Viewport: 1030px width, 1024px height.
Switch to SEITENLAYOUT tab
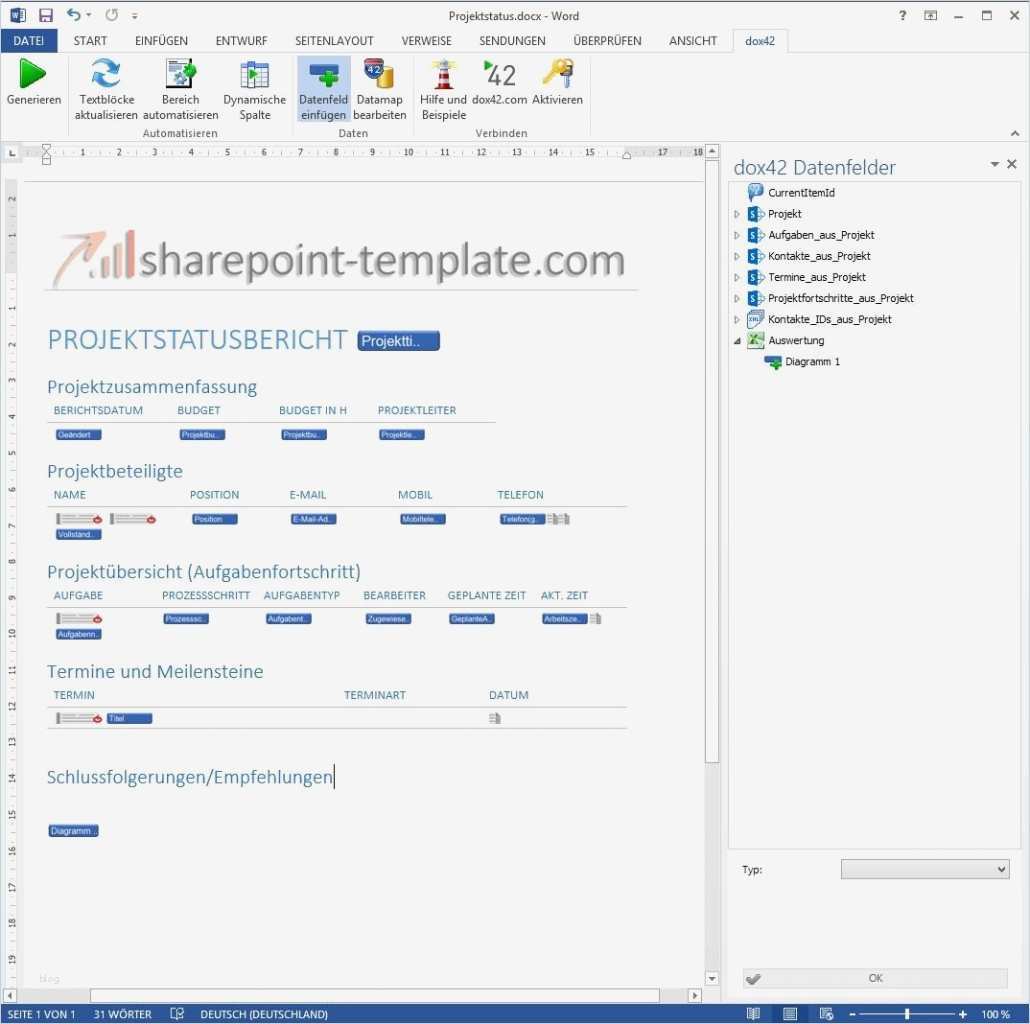click(334, 41)
